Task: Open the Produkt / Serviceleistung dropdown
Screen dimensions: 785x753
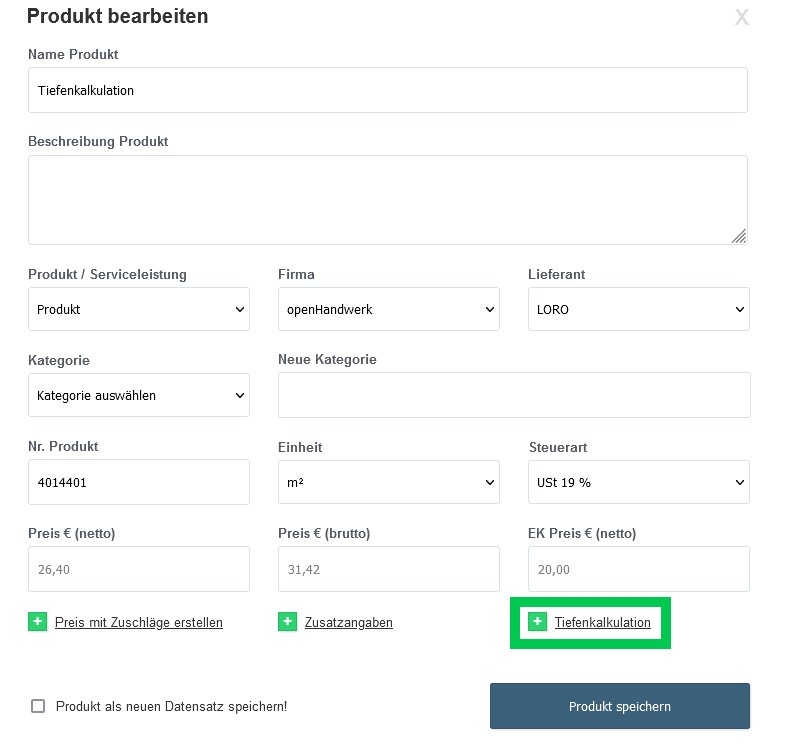Action: [139, 309]
